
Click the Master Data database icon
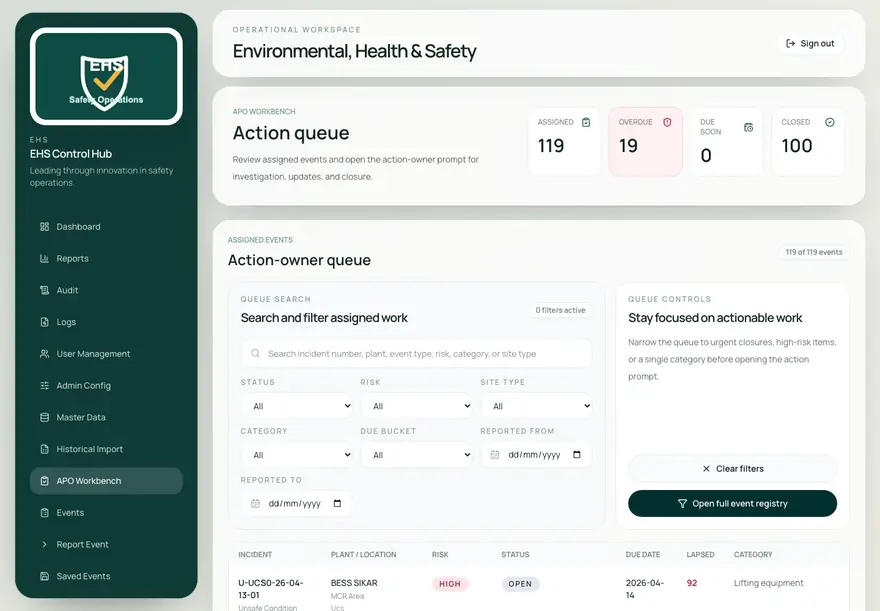click(44, 417)
